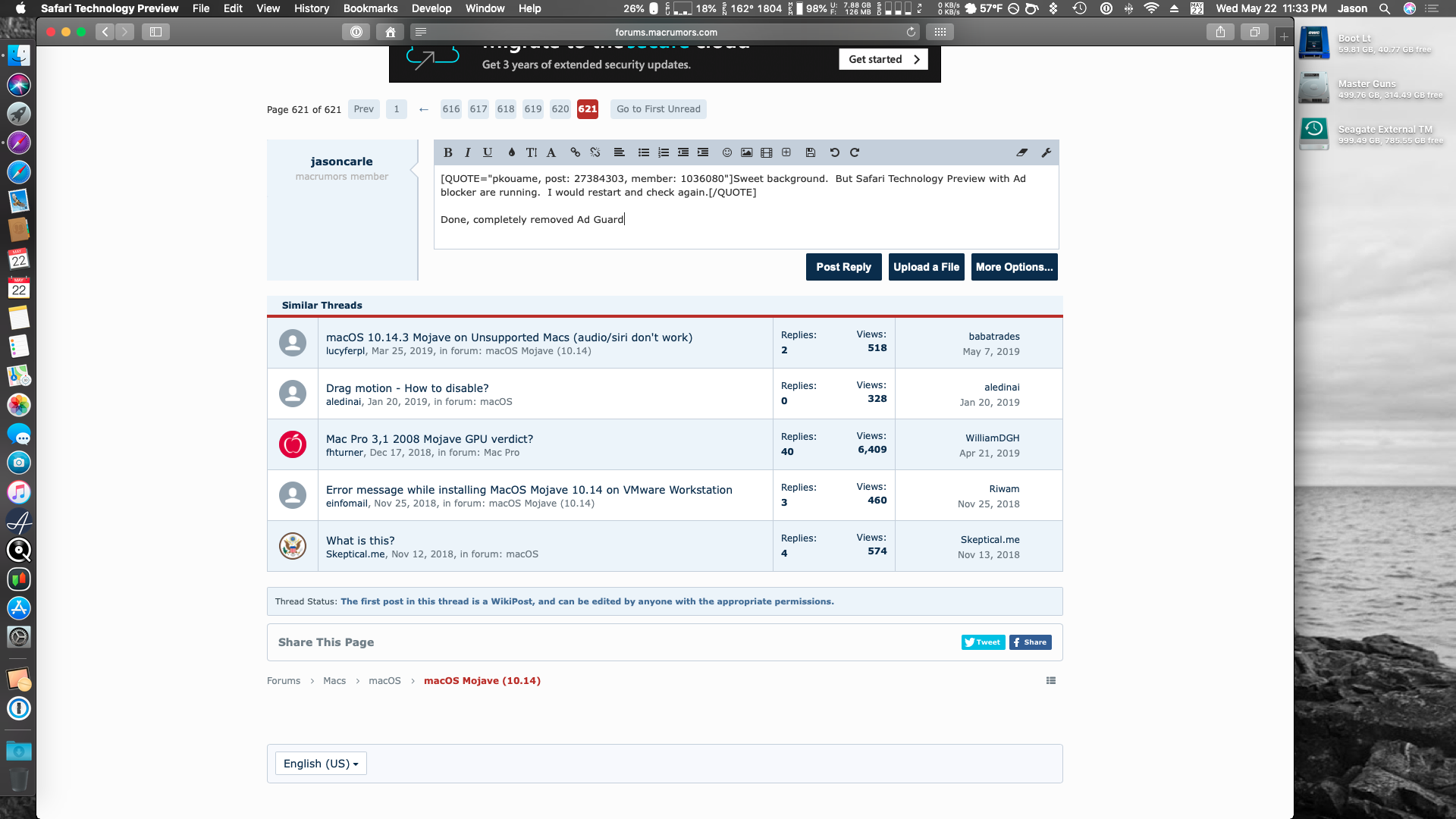
Task: Insert an ordered numbered list
Action: pyautogui.click(x=664, y=152)
